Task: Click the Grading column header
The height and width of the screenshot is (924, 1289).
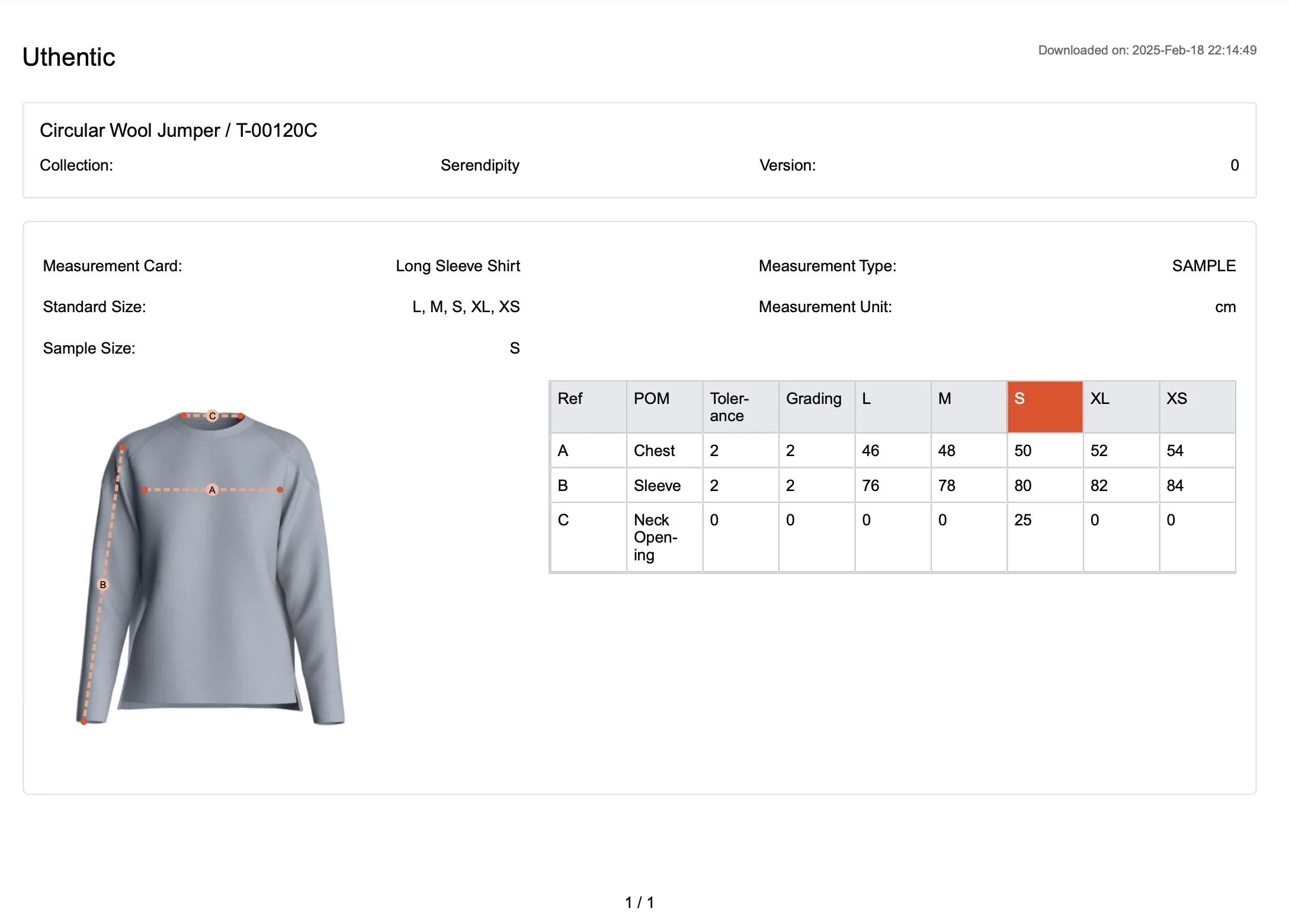Action: click(x=817, y=407)
